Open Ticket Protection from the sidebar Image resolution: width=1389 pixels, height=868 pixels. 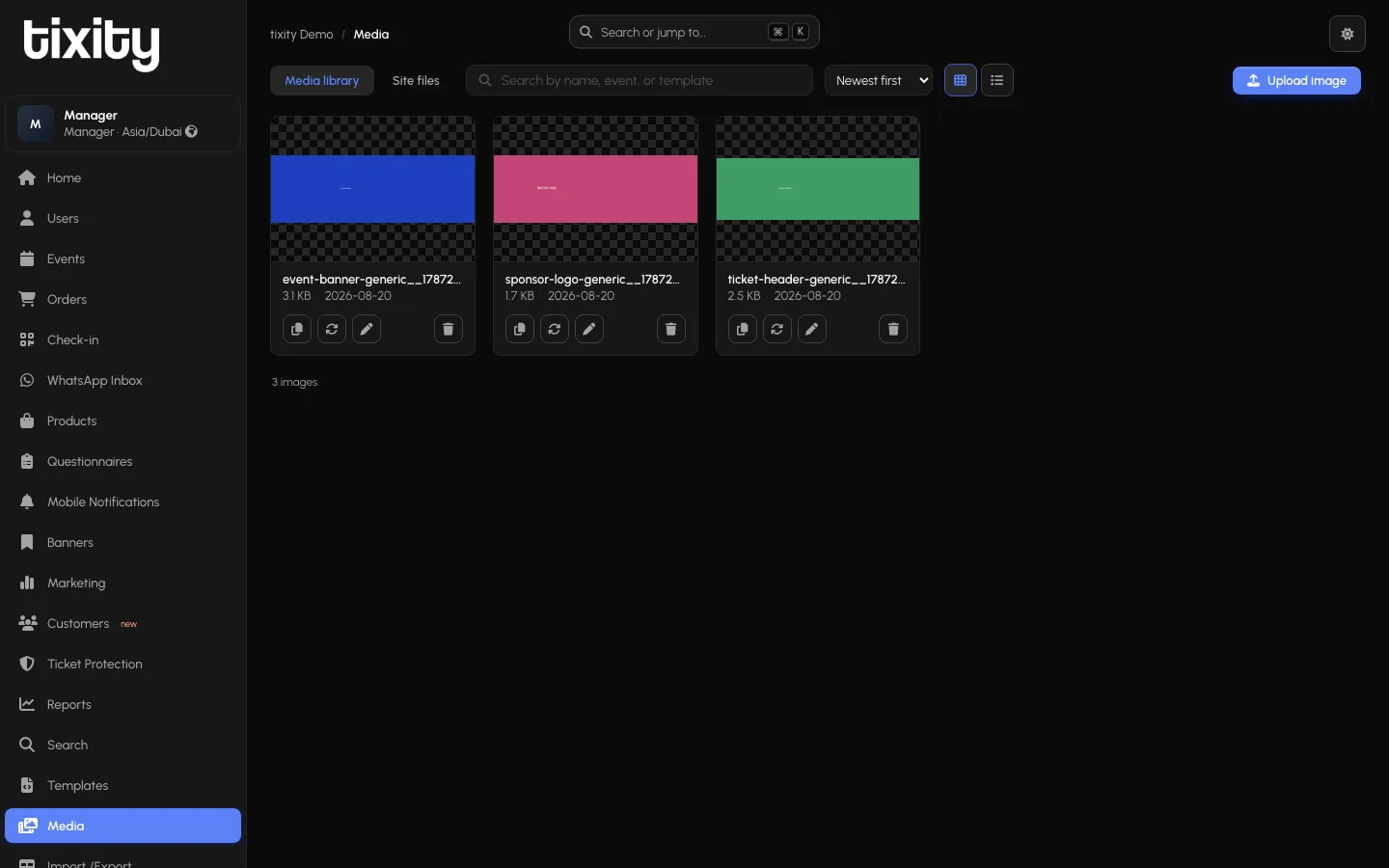tap(123, 664)
